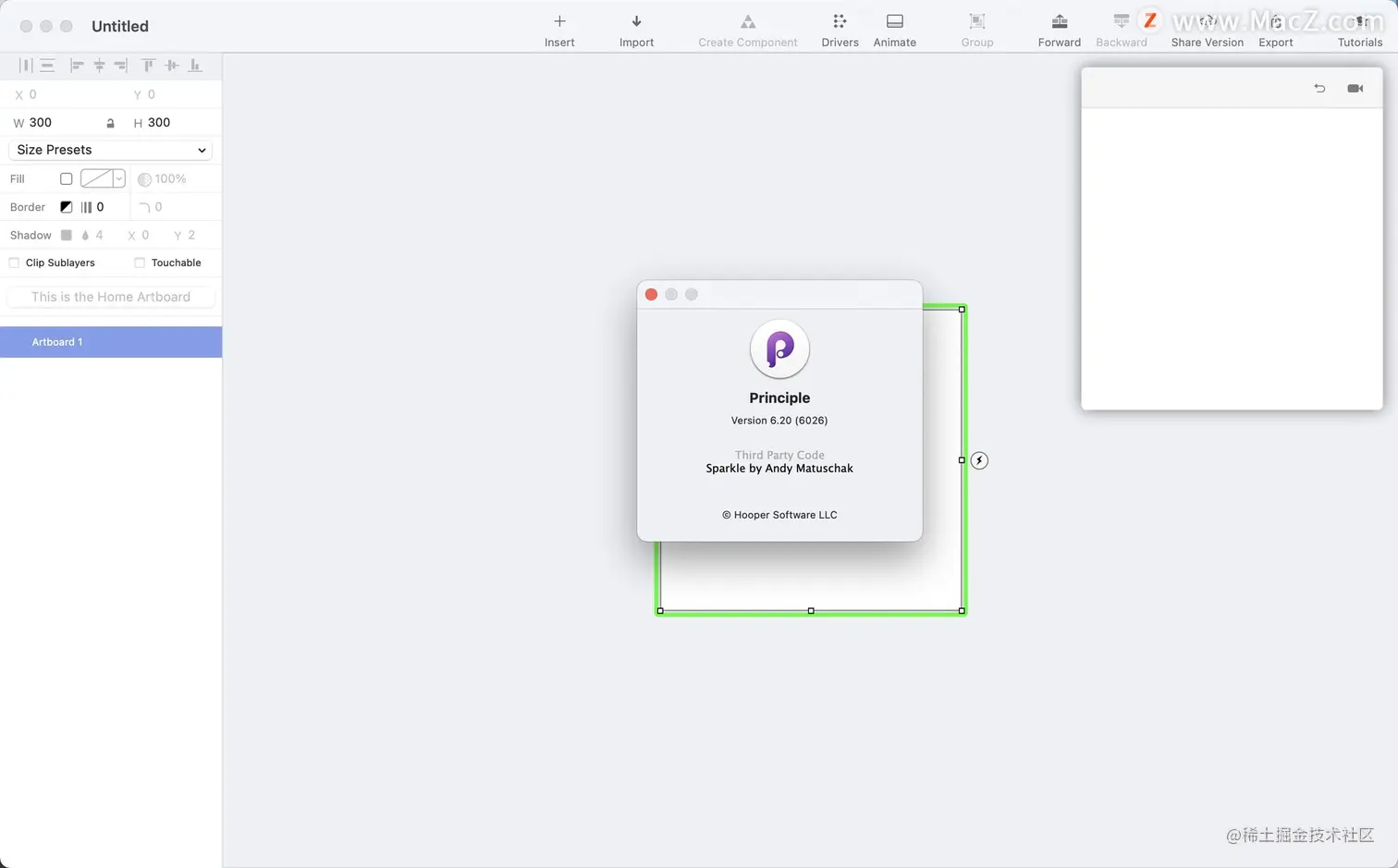Click the preview record video camera icon
This screenshot has height=868, width=1398.
pyautogui.click(x=1355, y=88)
